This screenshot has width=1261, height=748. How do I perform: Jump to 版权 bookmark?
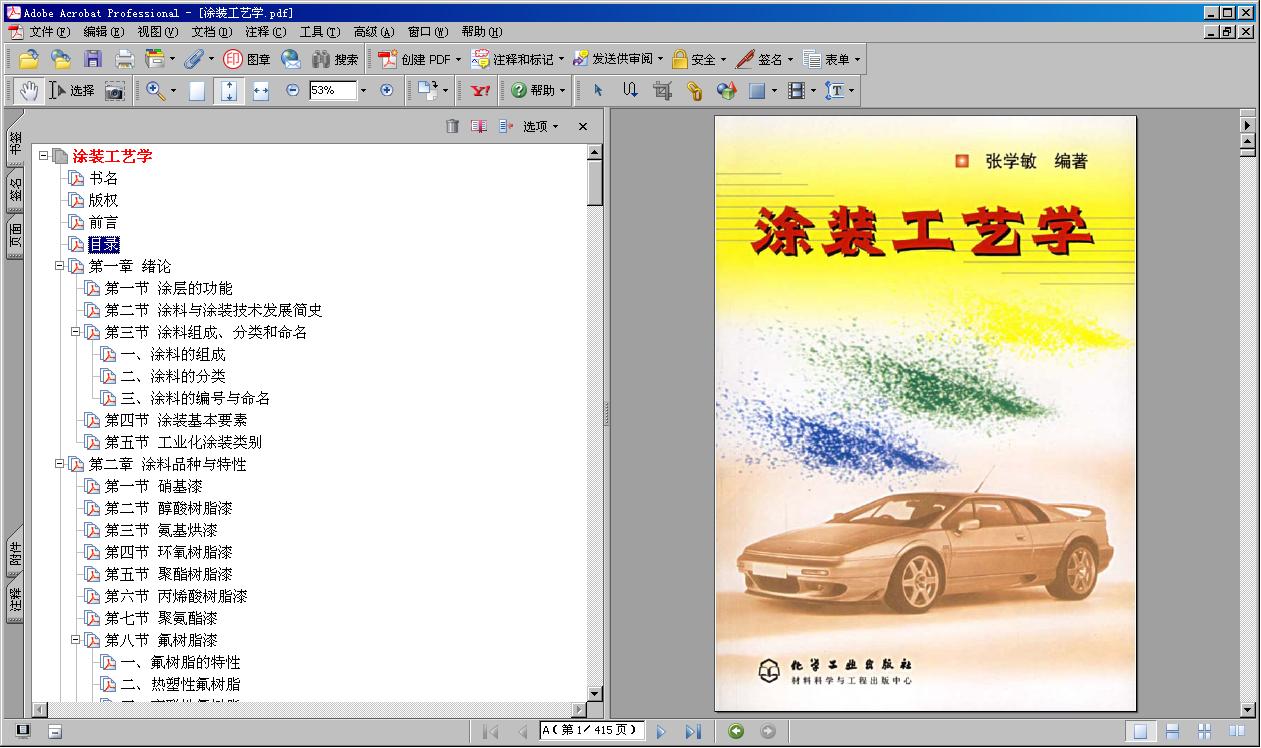103,200
